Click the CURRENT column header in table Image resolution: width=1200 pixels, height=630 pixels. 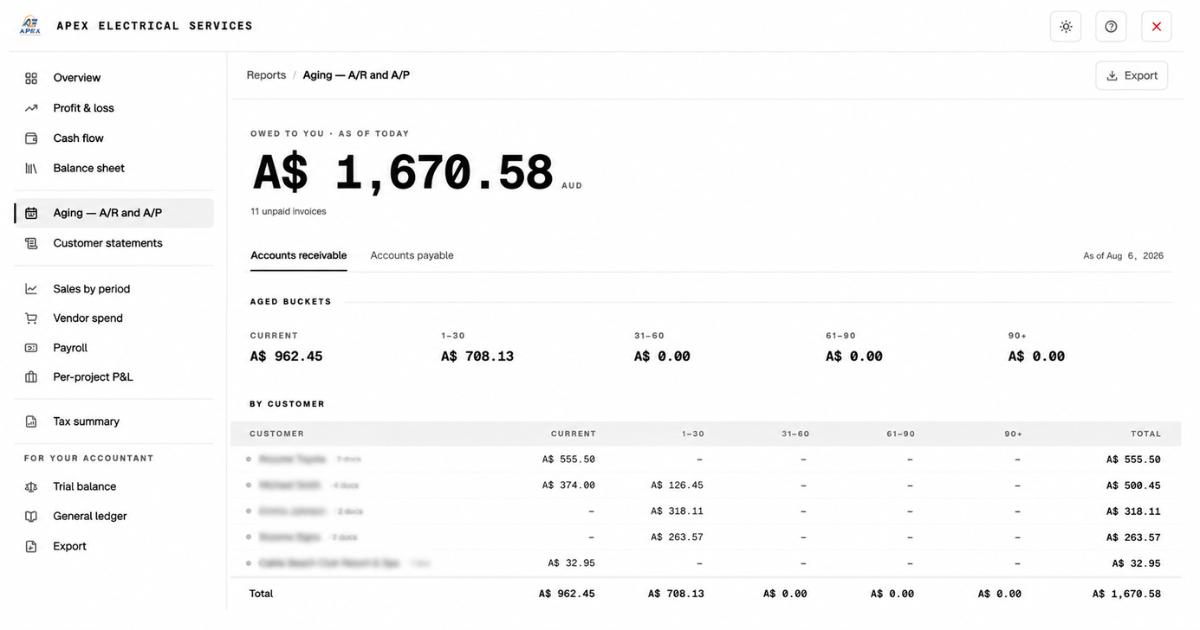coord(573,434)
